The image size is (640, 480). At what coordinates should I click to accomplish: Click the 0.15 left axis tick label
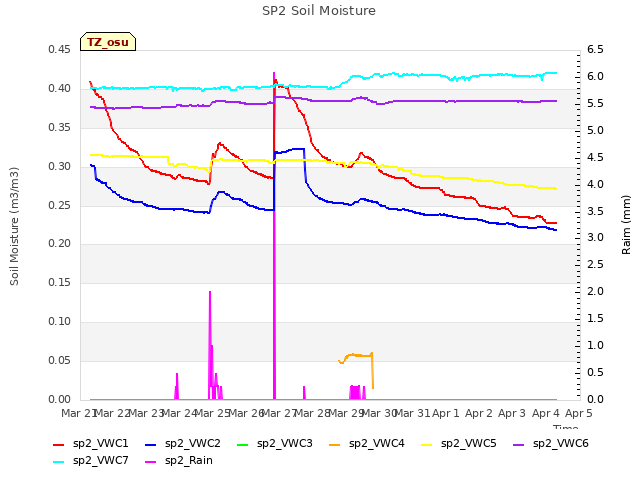click(x=59, y=282)
